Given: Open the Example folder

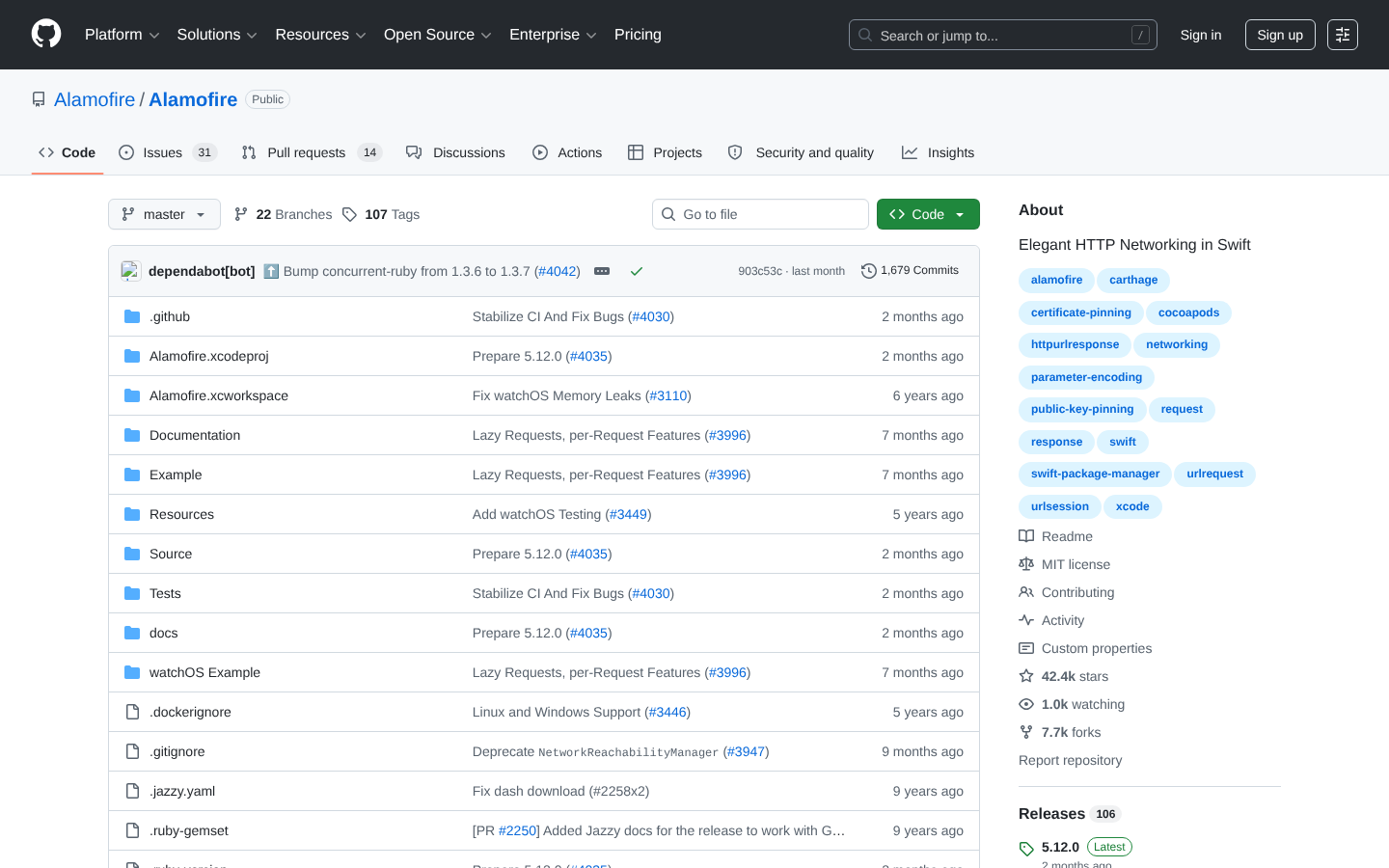Looking at the screenshot, I should coord(176,475).
